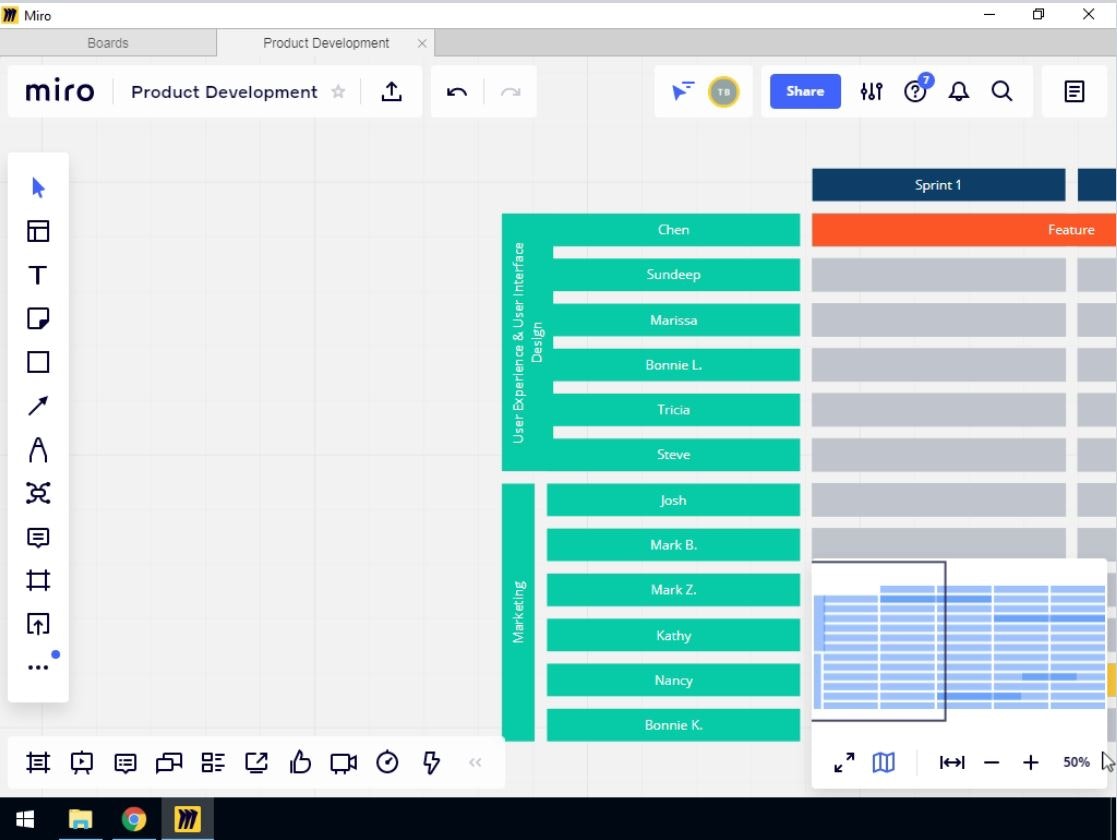1117x840 pixels.
Task: Start presentation mode
Action: (x=82, y=762)
